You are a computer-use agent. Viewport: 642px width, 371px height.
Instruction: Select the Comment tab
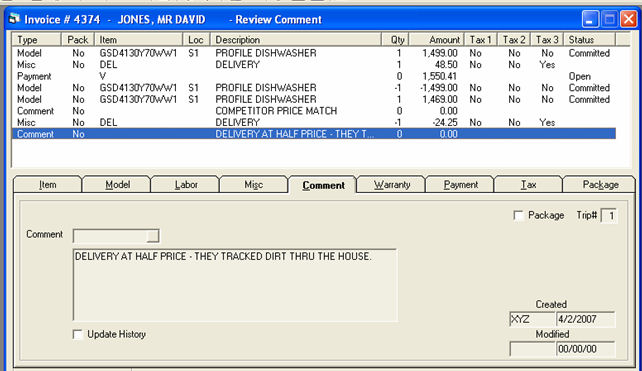(323, 185)
